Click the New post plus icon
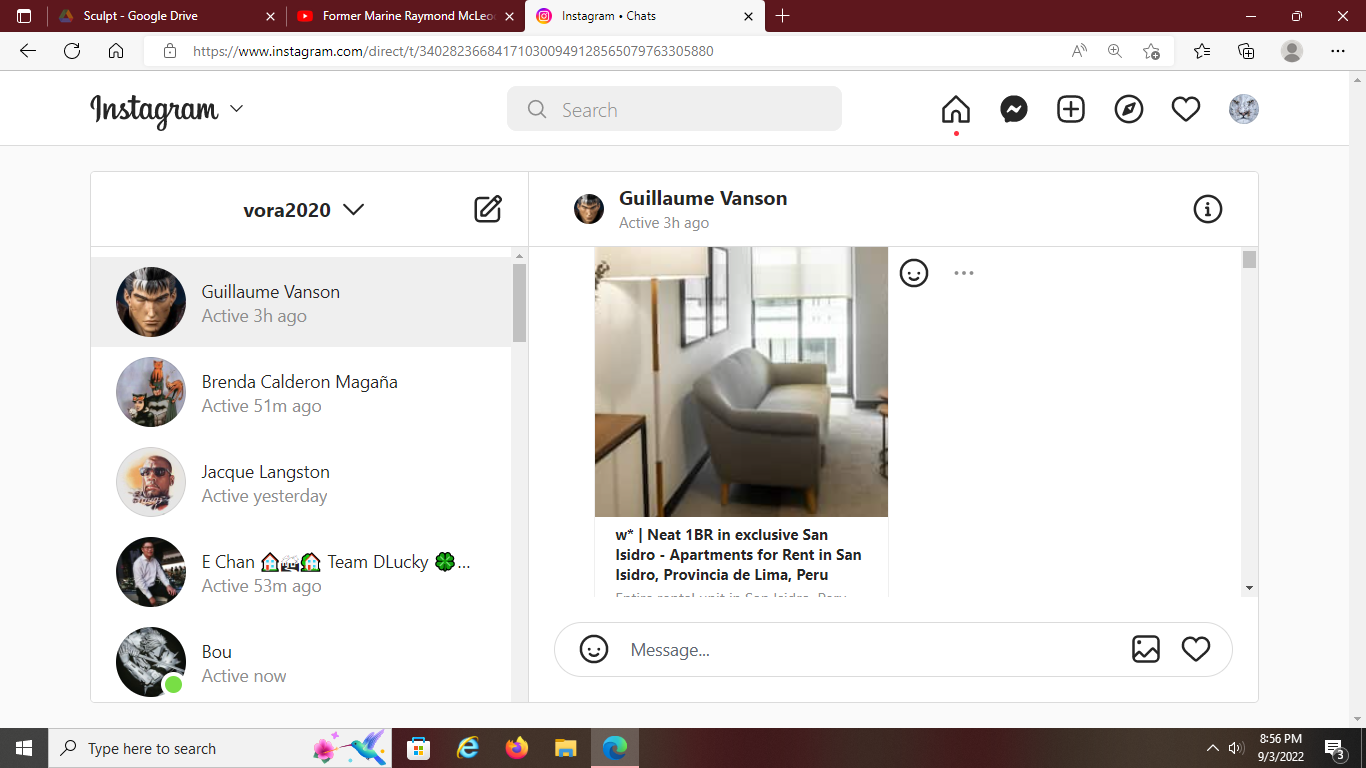 pos(1071,109)
